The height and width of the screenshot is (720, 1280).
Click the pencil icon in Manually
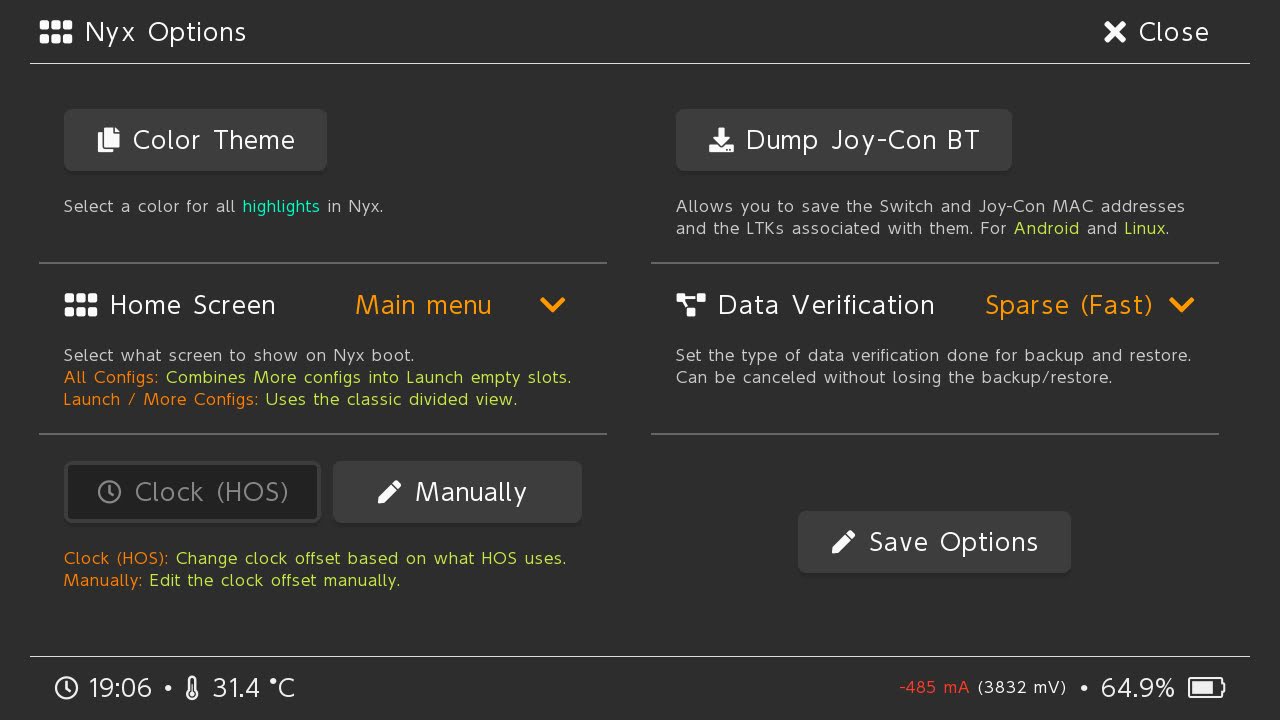[x=390, y=492]
